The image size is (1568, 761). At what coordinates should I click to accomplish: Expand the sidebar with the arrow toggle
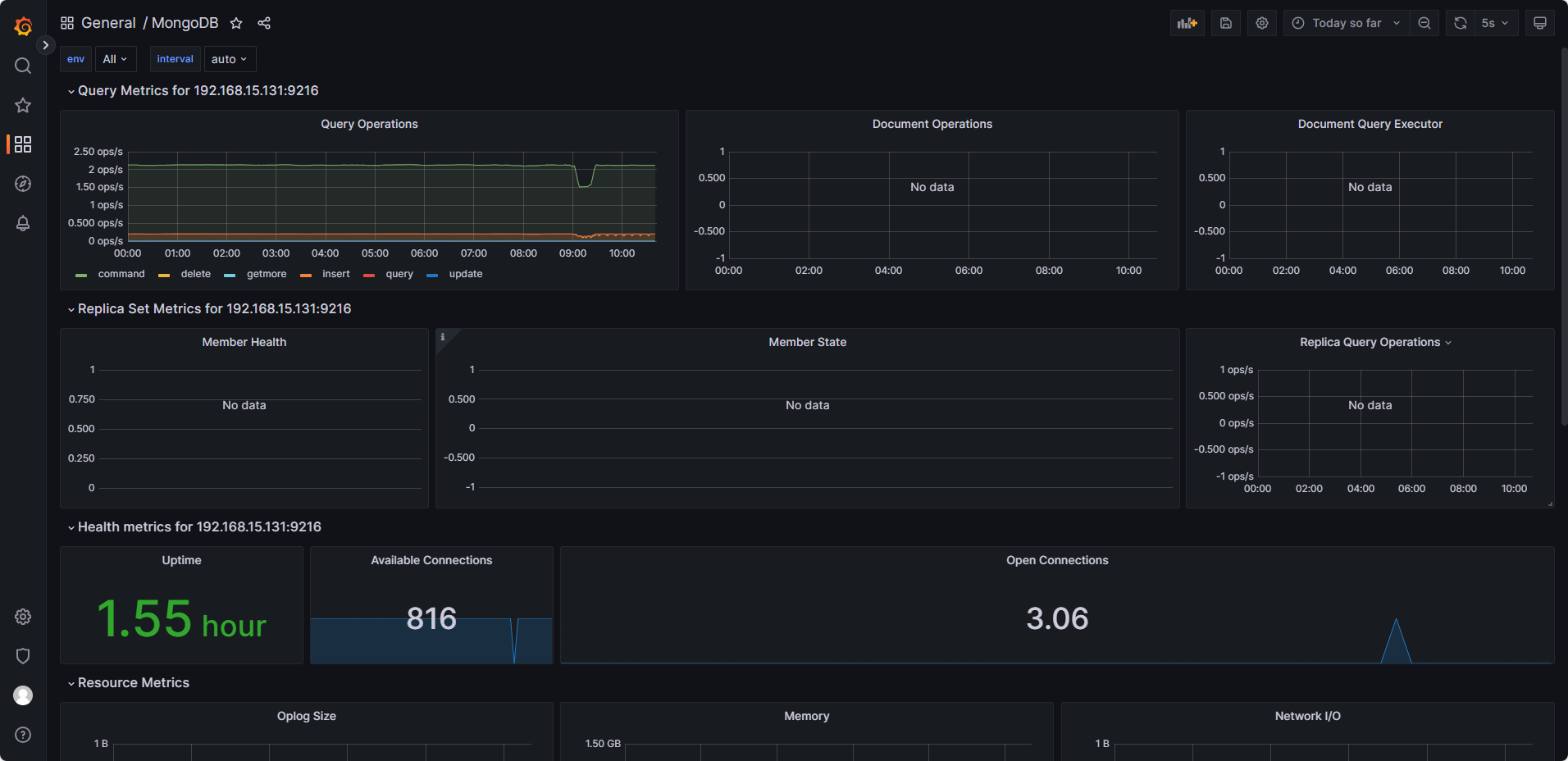46,45
